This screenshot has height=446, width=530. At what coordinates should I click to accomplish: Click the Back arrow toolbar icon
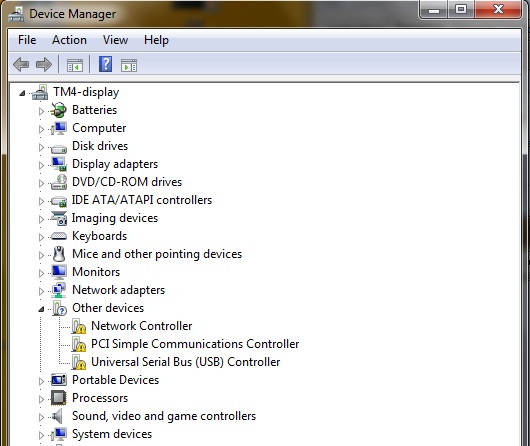point(21,64)
